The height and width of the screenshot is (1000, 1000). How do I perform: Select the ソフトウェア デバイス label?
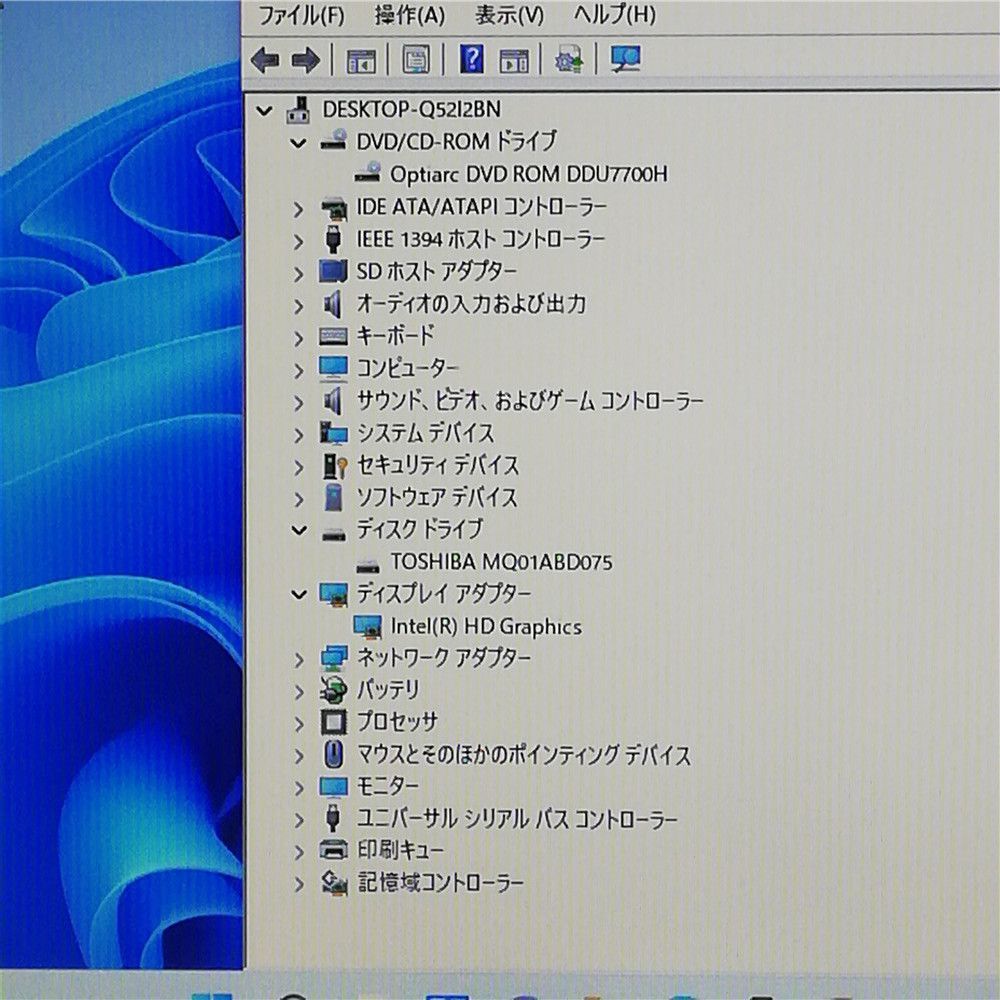437,497
